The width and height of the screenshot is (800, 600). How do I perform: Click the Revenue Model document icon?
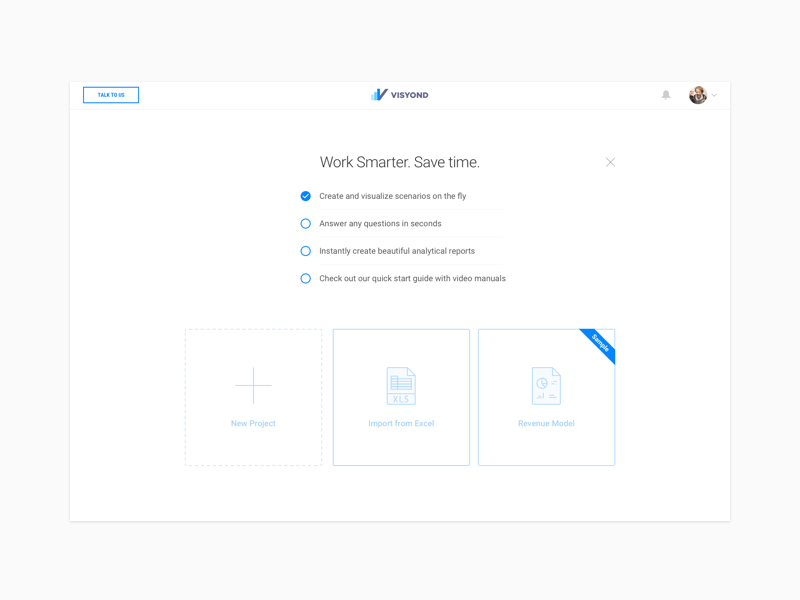546,386
